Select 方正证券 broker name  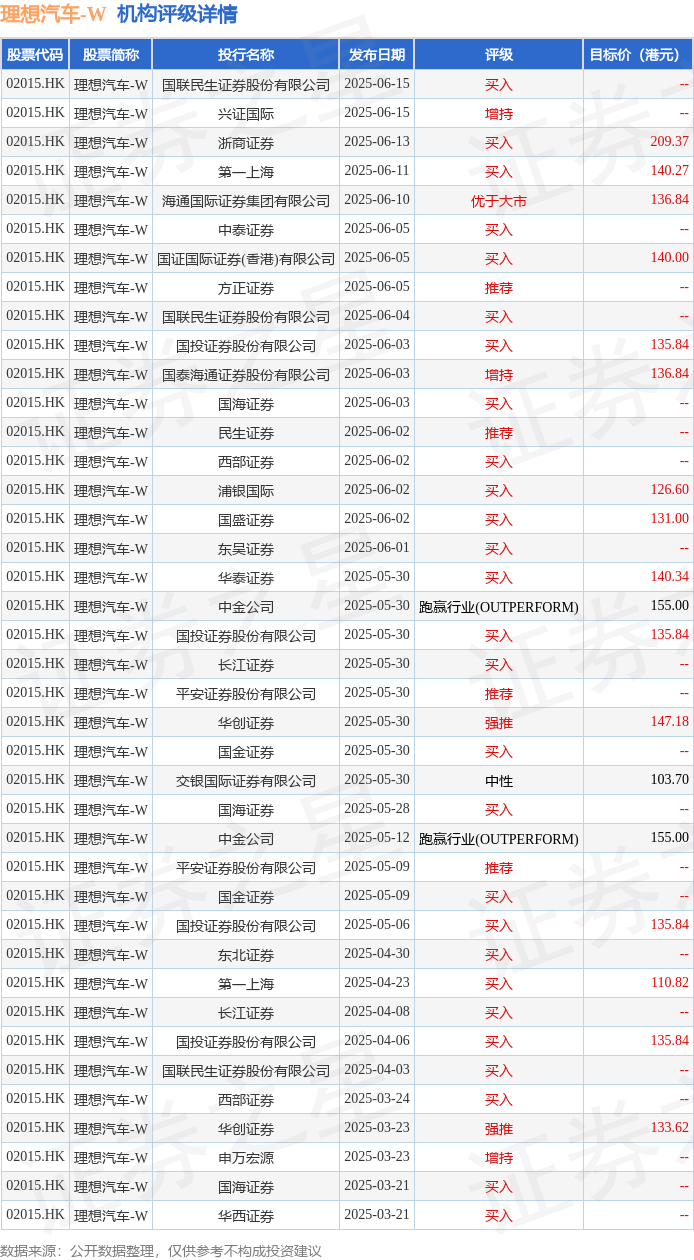pos(246,288)
